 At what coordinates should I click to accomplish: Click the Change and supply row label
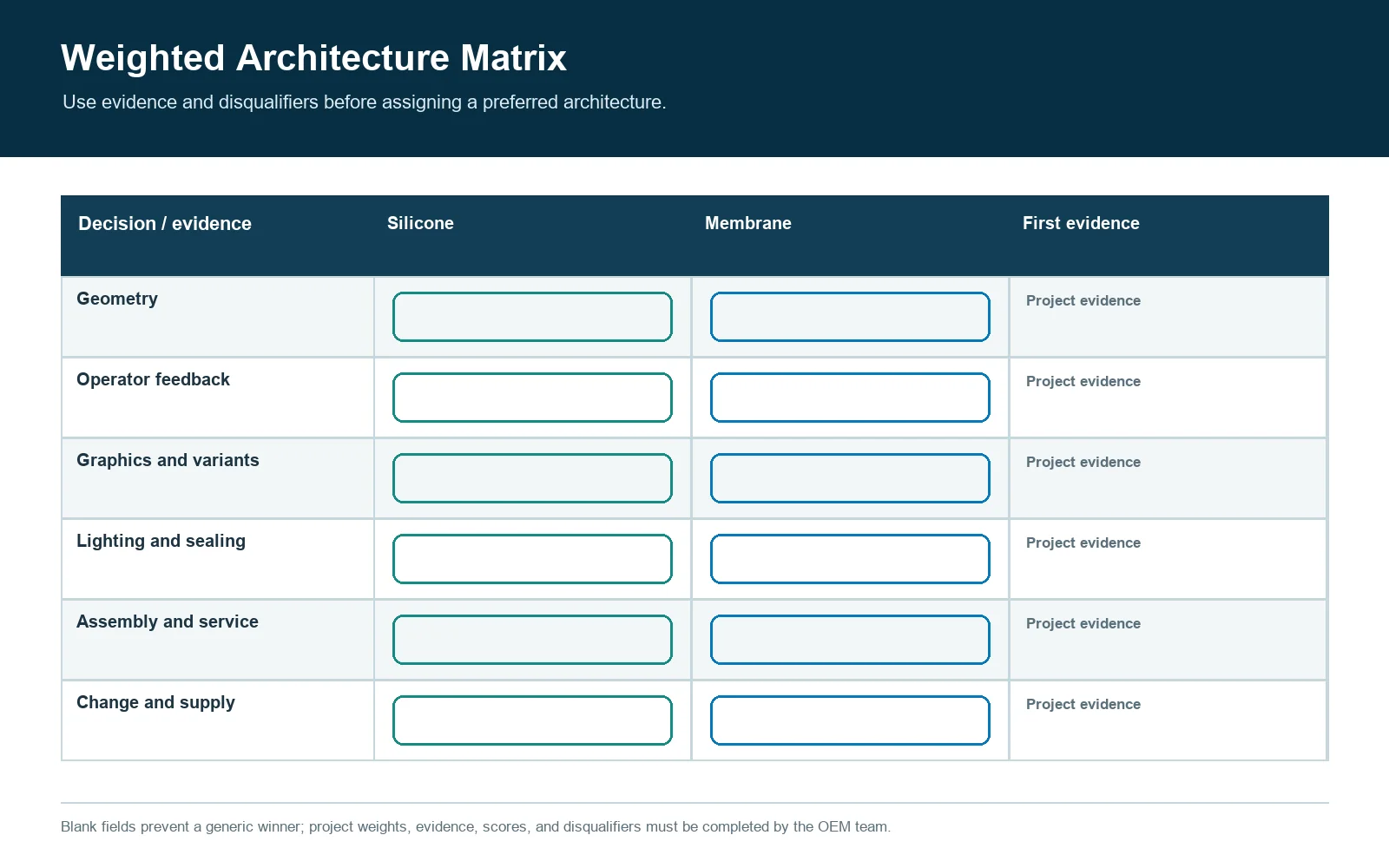click(x=155, y=702)
